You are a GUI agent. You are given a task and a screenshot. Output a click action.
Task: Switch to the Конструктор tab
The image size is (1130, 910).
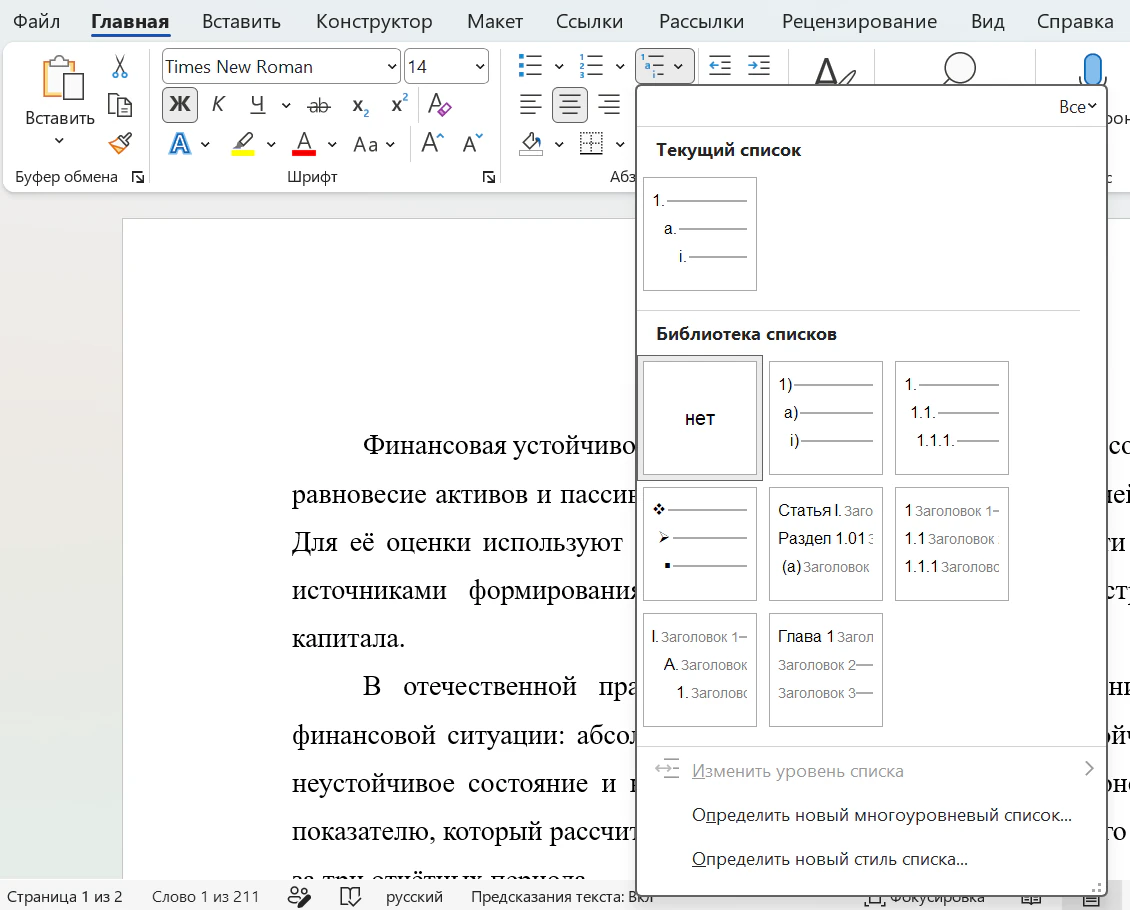[374, 22]
